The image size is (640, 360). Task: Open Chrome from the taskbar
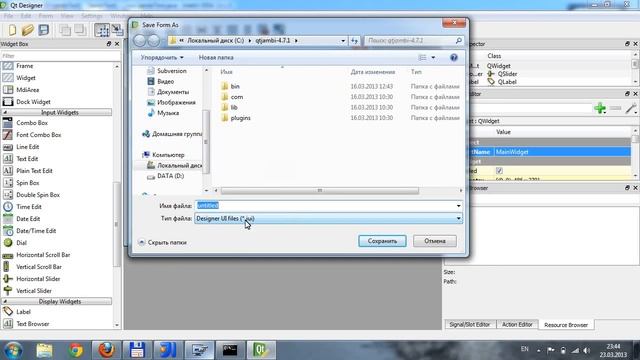(76, 350)
